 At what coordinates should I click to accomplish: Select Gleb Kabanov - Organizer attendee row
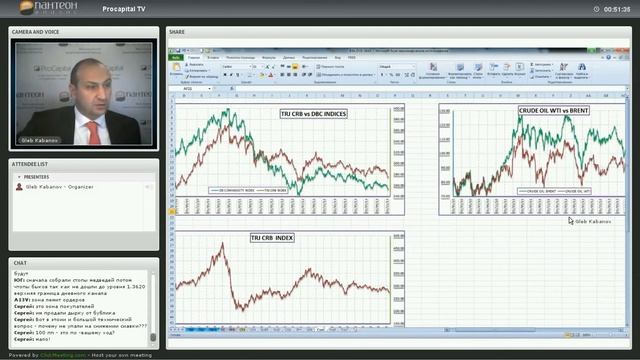click(84, 187)
